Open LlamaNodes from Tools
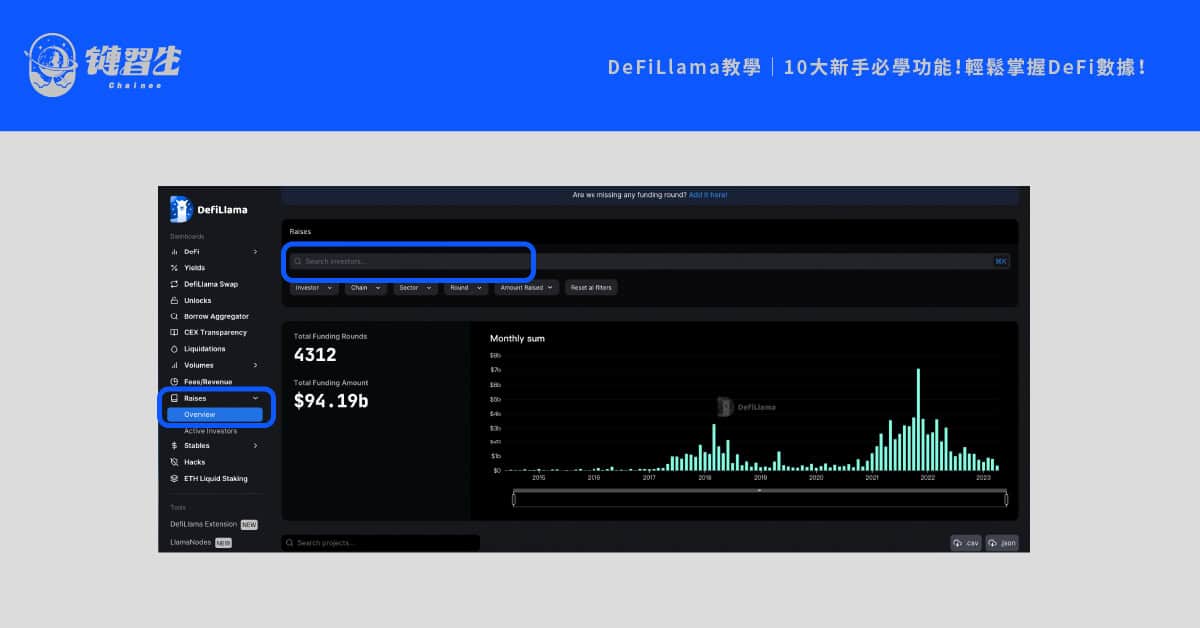The height and width of the screenshot is (628, 1200). (190, 542)
